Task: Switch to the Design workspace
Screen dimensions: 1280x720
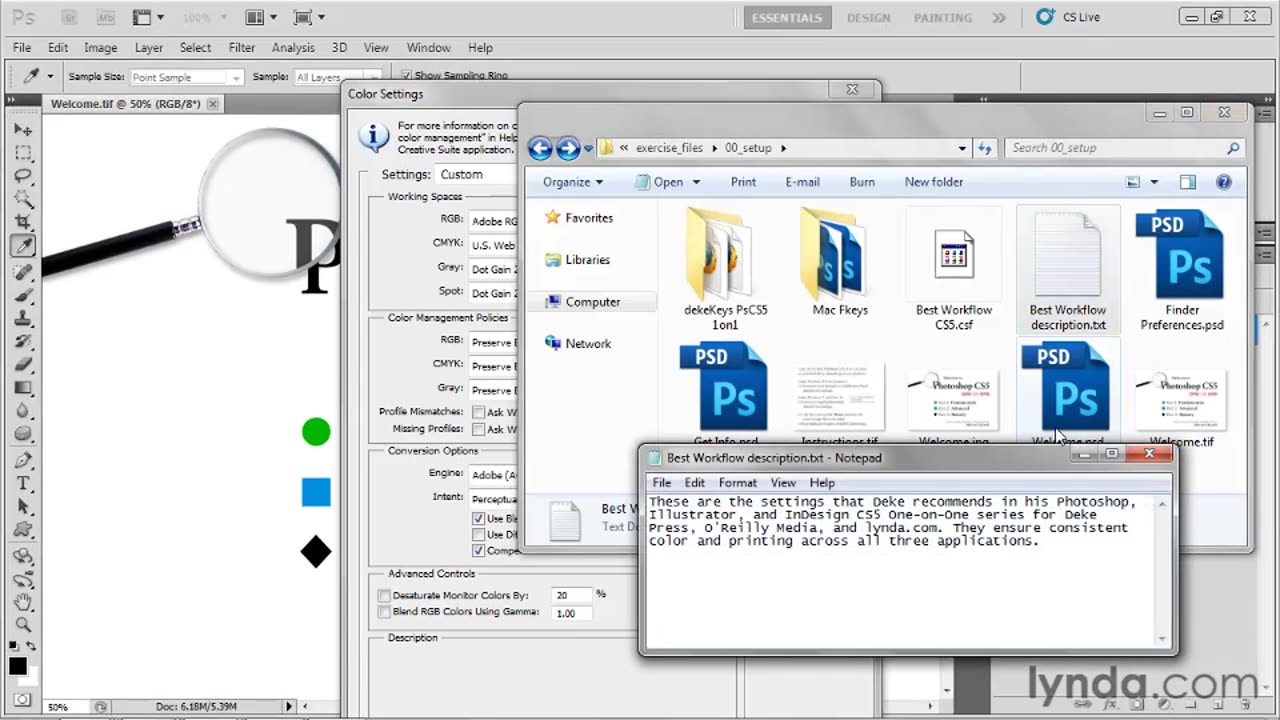Action: [868, 18]
